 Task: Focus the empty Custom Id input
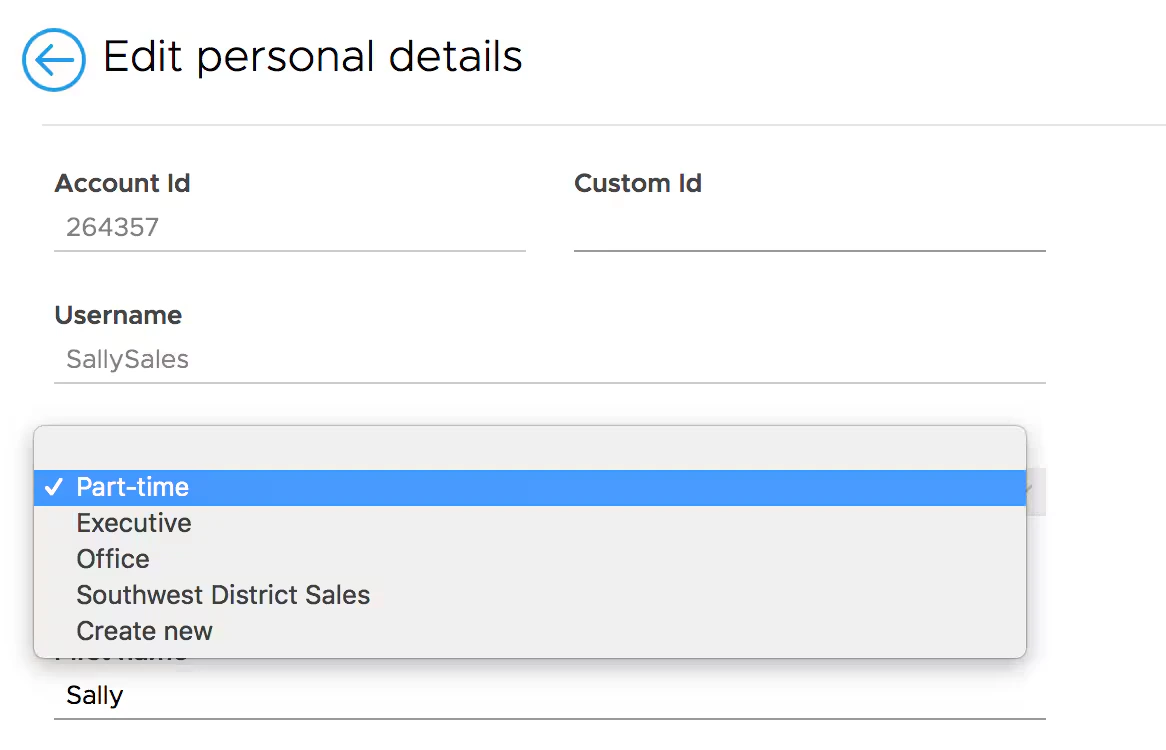(x=809, y=229)
